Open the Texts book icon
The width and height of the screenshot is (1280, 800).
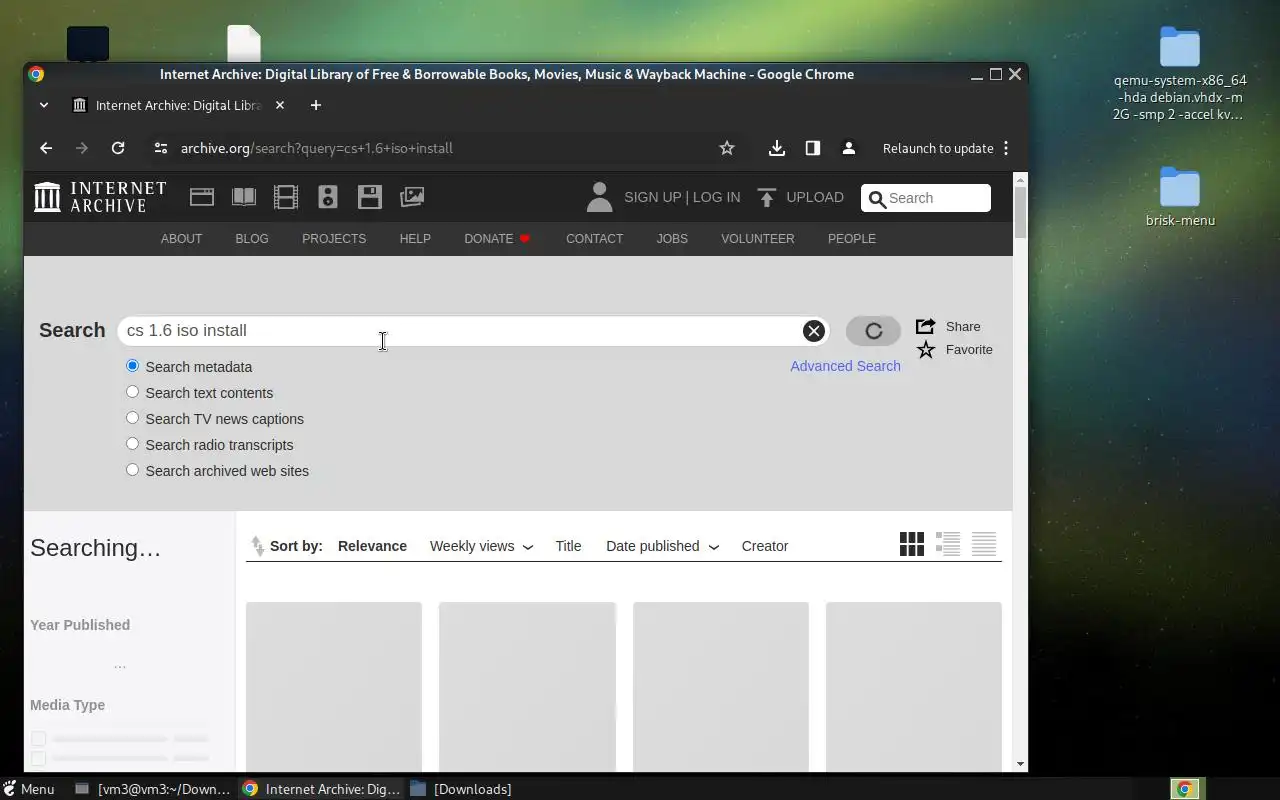tap(244, 197)
